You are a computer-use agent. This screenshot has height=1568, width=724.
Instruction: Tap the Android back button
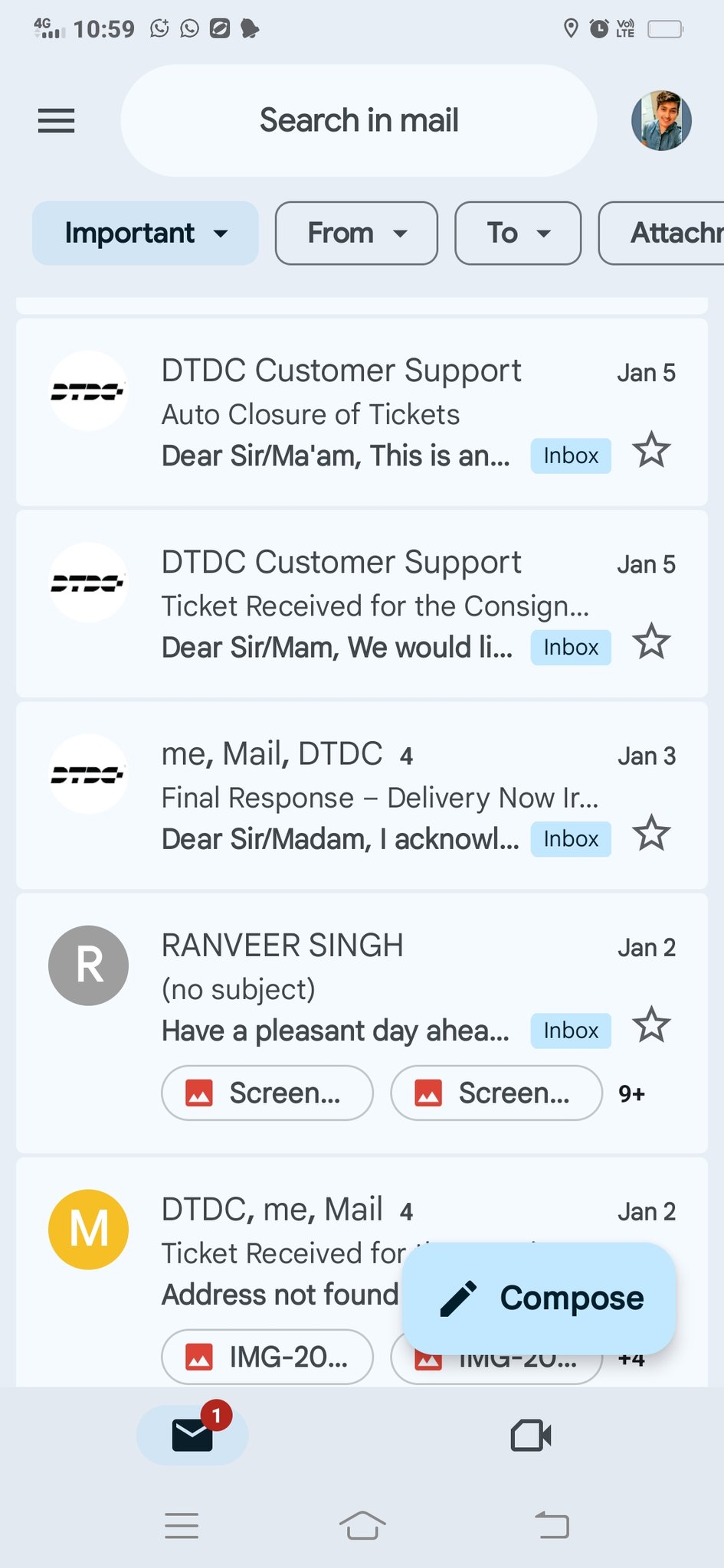click(552, 1525)
